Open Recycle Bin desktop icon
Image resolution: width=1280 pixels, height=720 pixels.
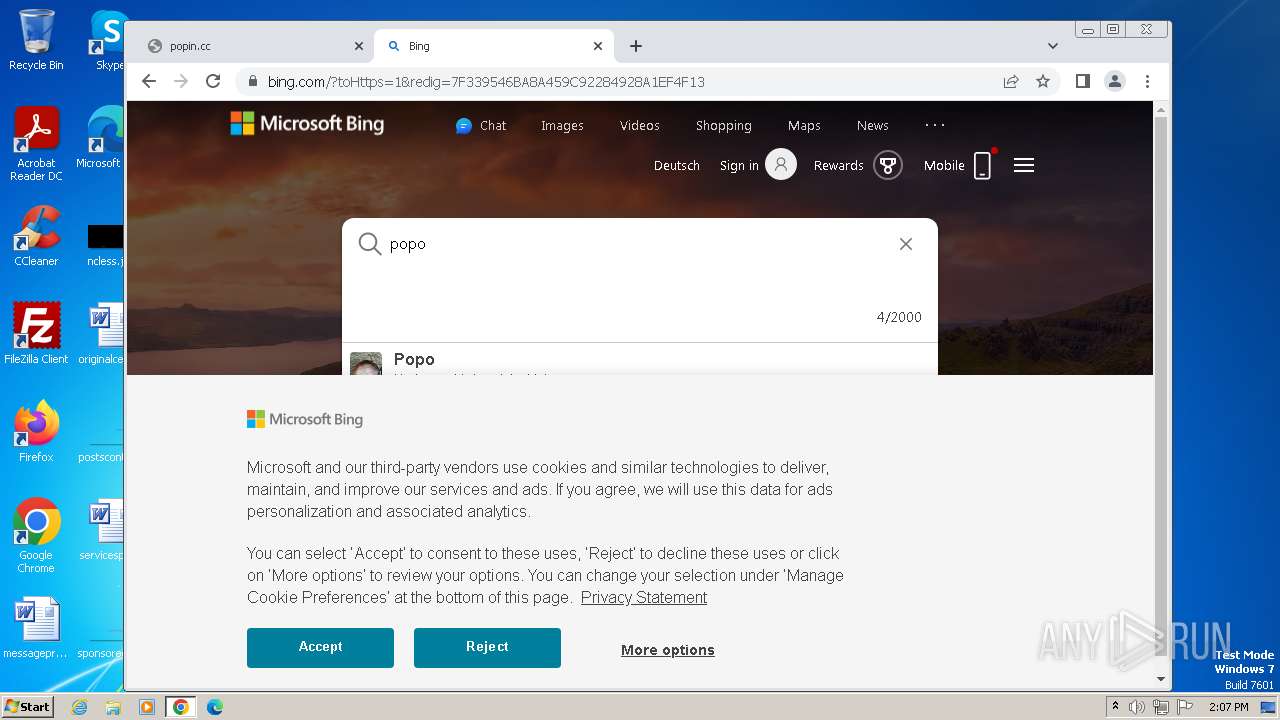(x=36, y=40)
